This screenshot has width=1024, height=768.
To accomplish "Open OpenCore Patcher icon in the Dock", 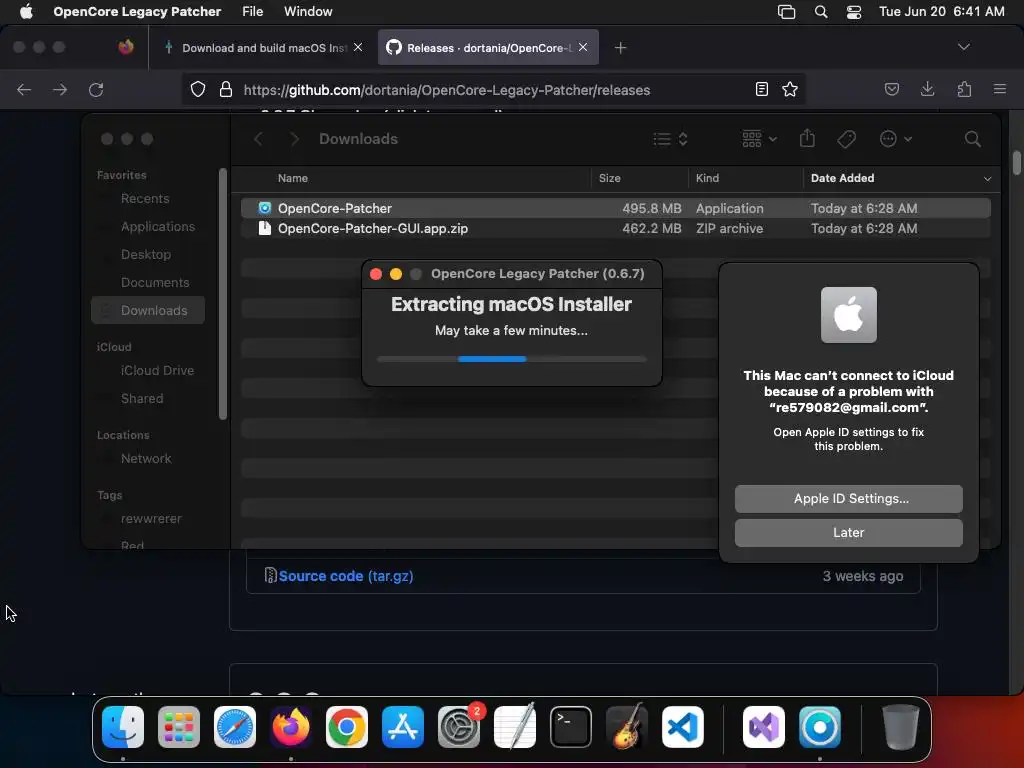I will click(820, 726).
